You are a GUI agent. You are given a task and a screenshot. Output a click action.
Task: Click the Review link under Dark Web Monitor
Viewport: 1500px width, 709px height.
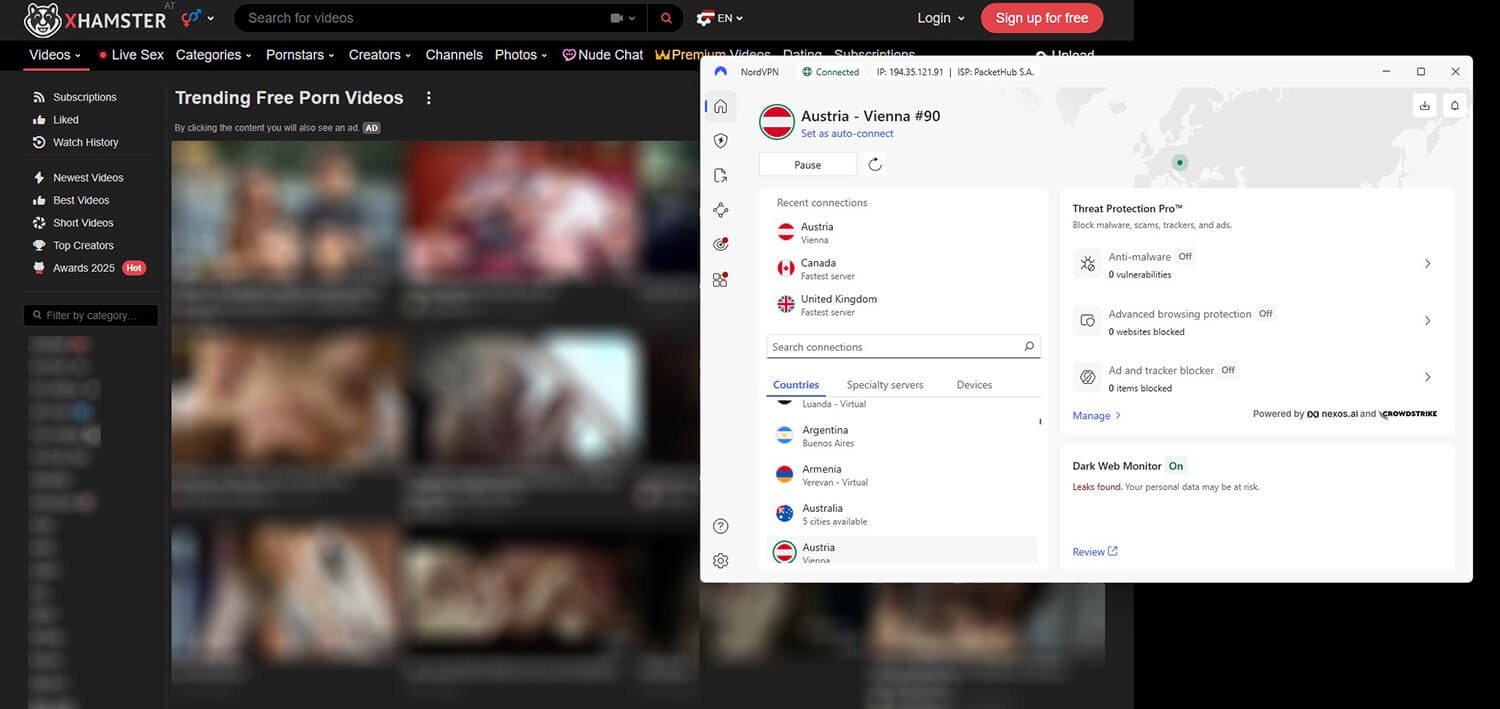pos(1095,552)
